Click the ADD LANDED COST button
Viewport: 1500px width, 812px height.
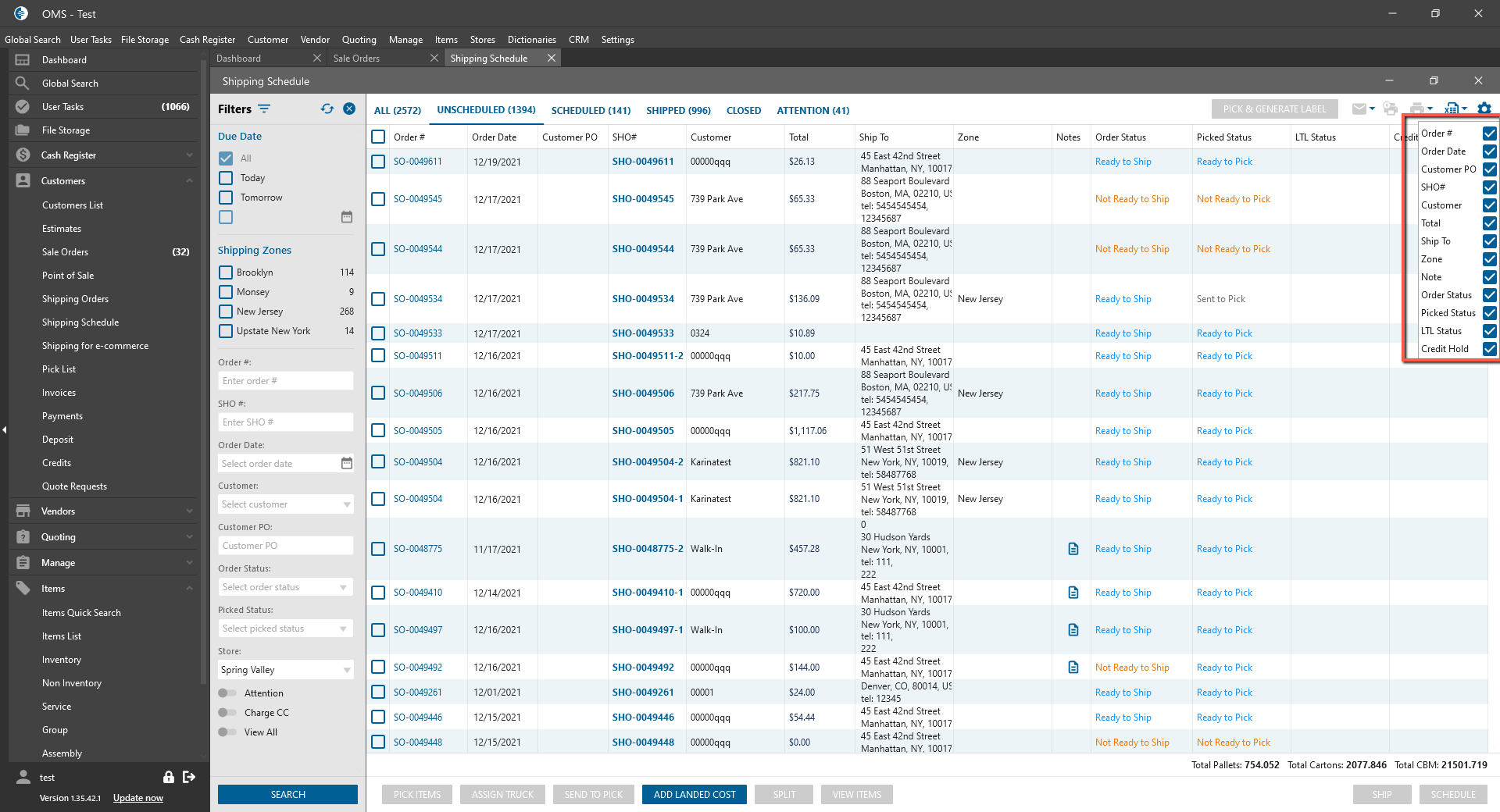click(694, 795)
